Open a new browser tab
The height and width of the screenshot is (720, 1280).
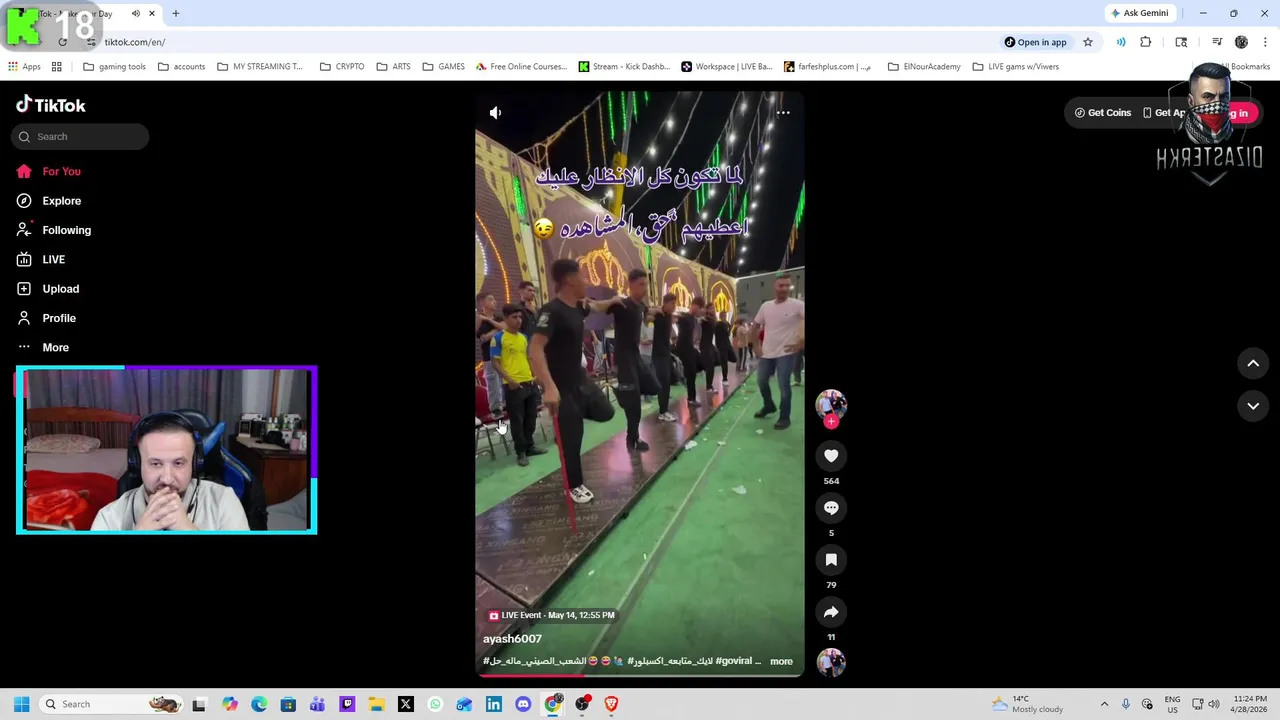176,14
